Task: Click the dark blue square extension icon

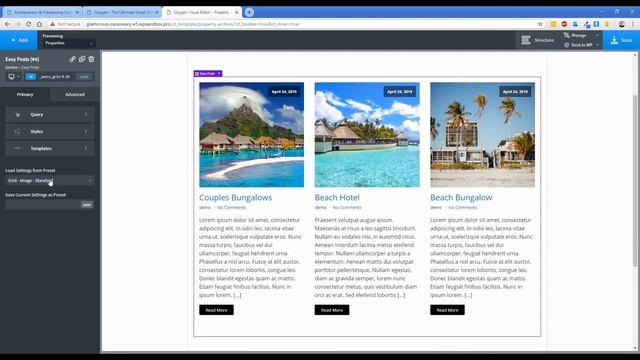Action: coord(596,24)
